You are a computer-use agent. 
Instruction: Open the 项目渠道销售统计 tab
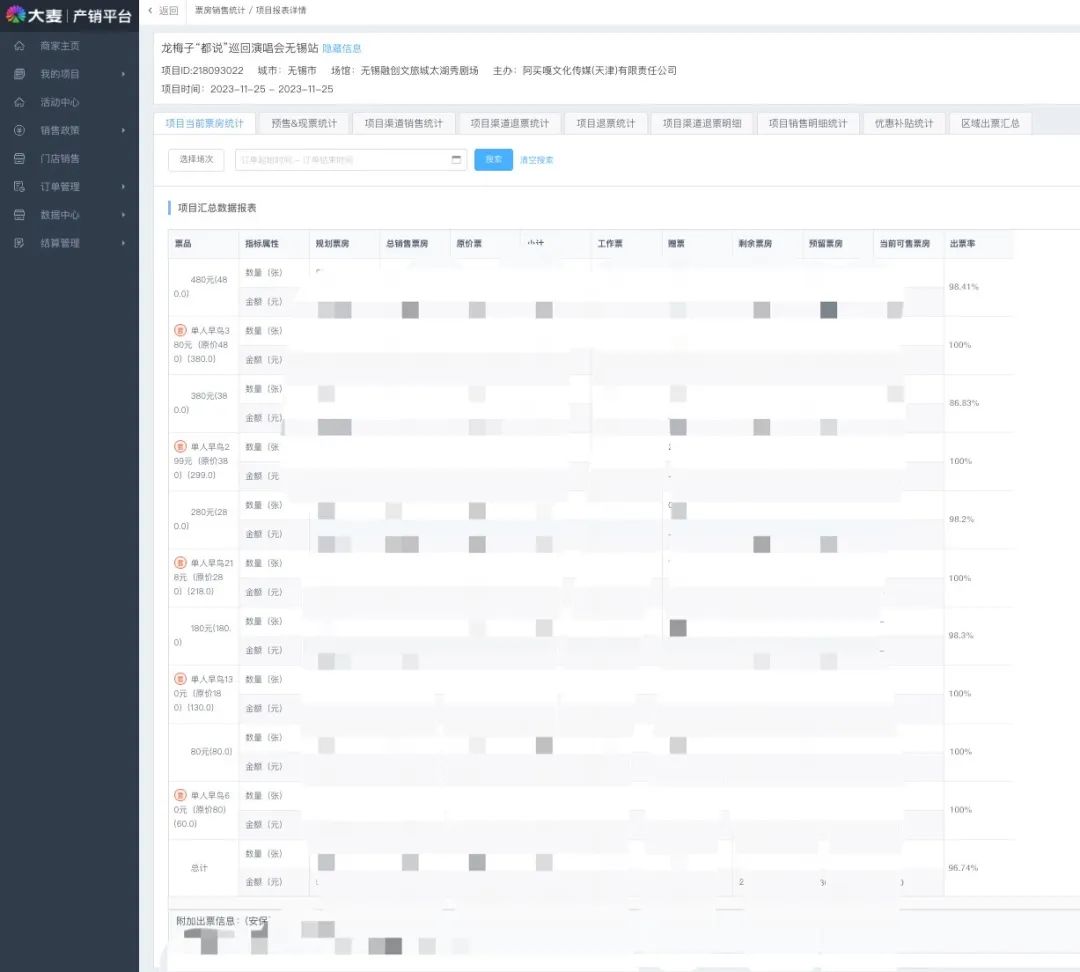coord(403,123)
